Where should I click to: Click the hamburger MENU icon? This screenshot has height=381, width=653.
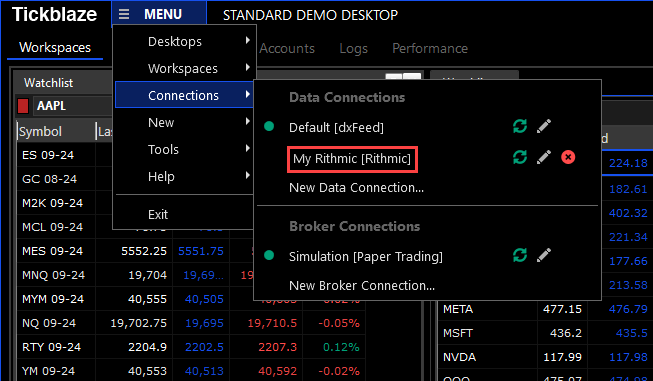[x=124, y=15]
